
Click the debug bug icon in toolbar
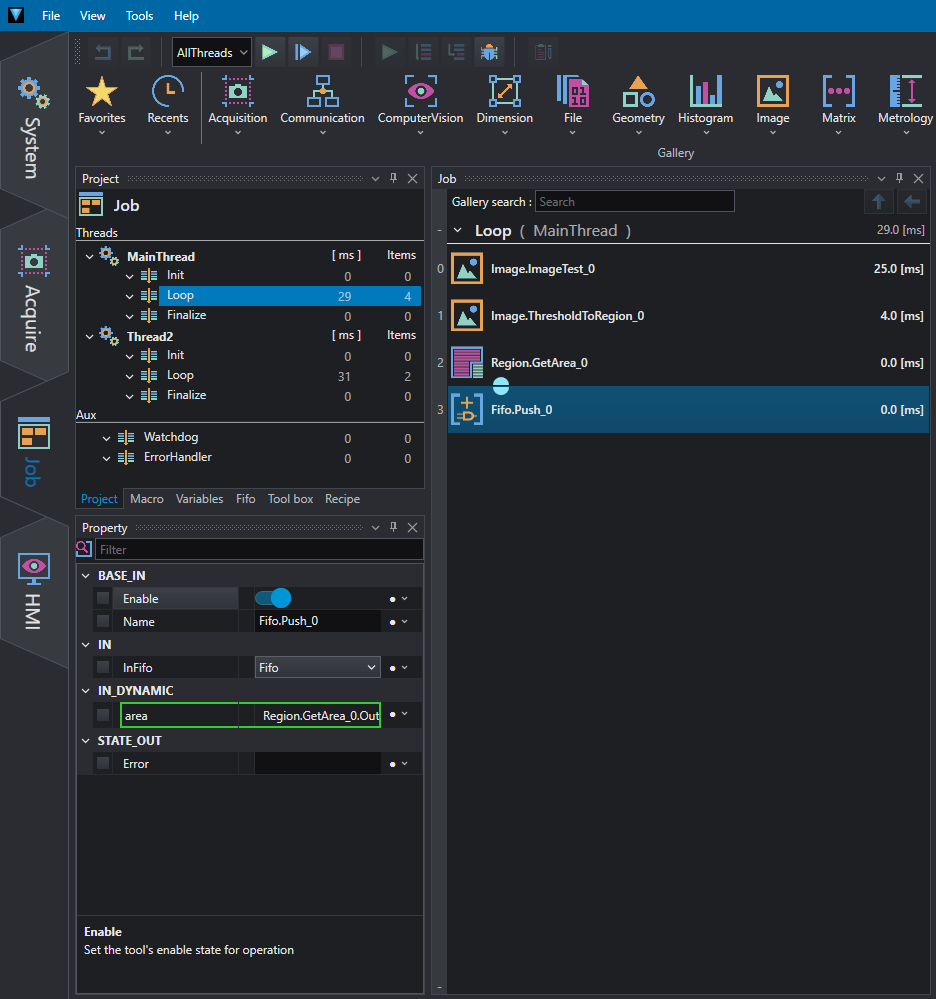tap(489, 52)
